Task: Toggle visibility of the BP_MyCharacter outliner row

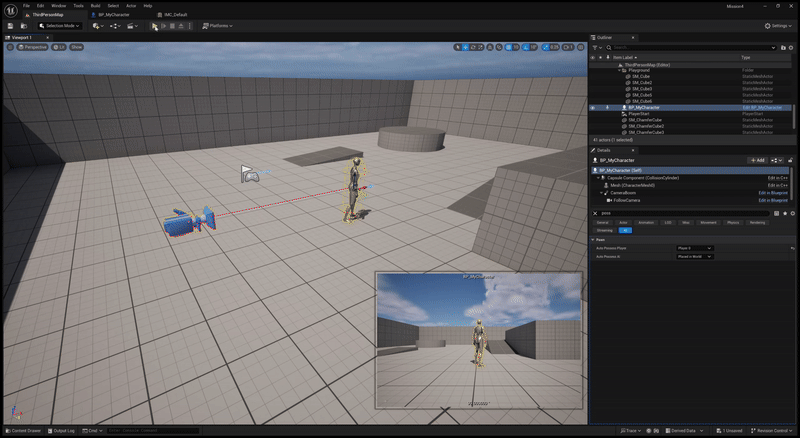Action: click(x=592, y=108)
